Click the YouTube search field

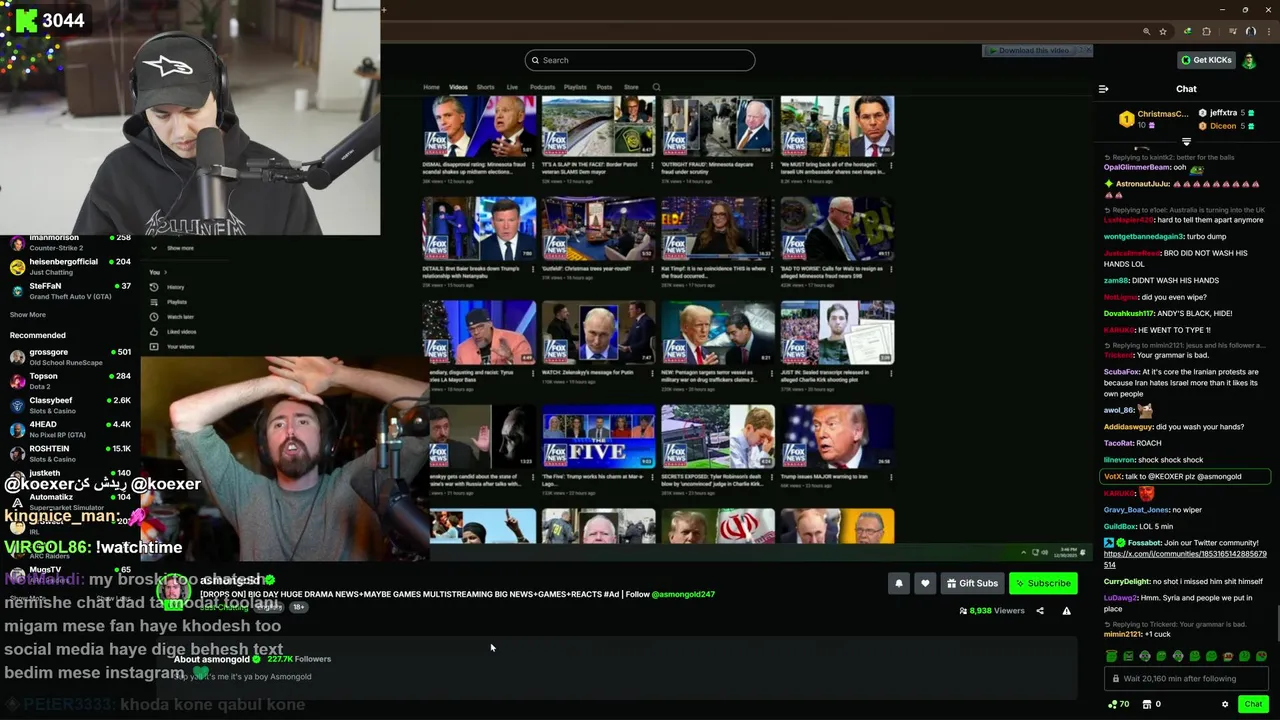(640, 60)
